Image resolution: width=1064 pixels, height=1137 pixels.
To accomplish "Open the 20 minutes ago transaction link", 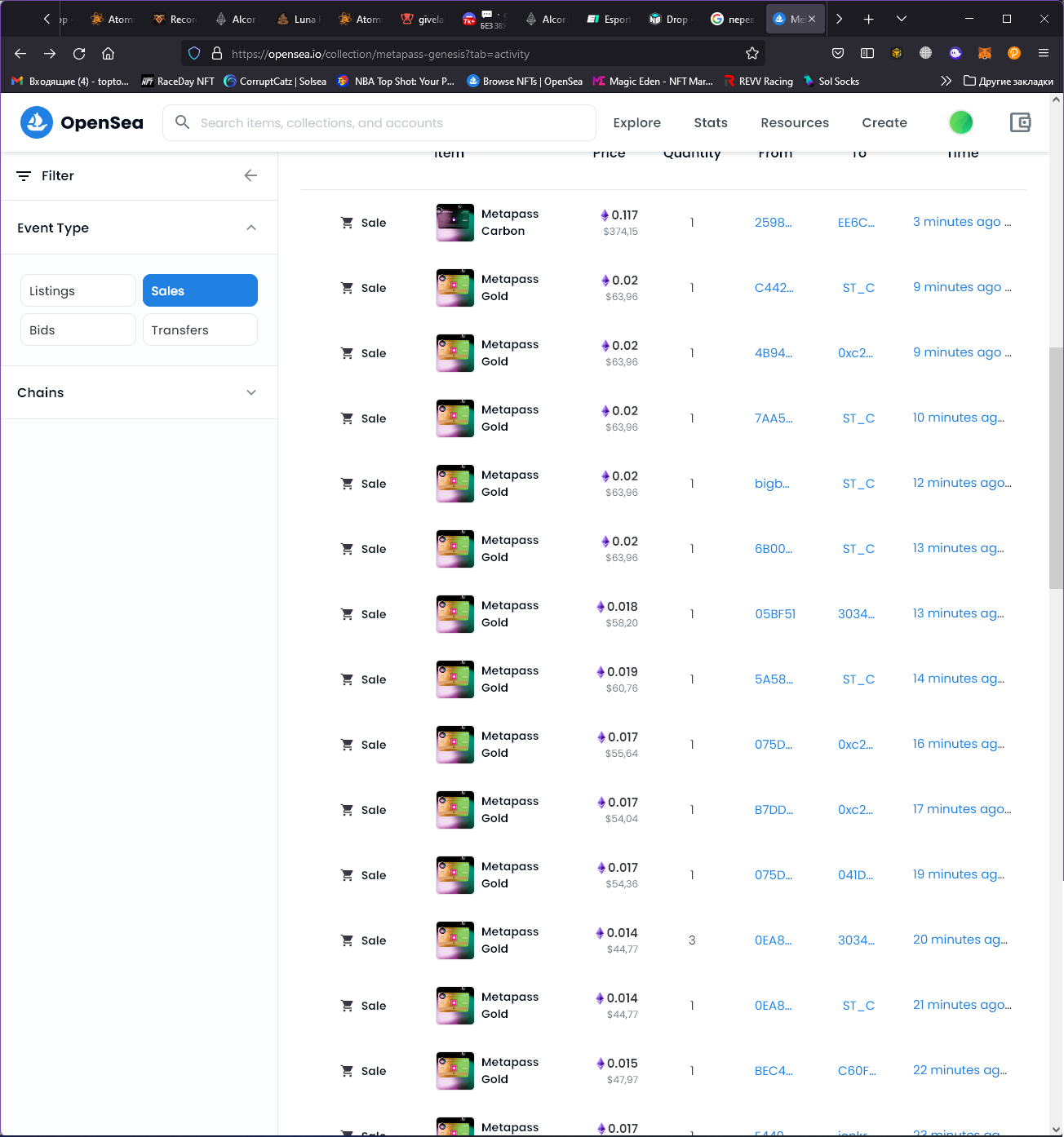I will click(x=960, y=940).
